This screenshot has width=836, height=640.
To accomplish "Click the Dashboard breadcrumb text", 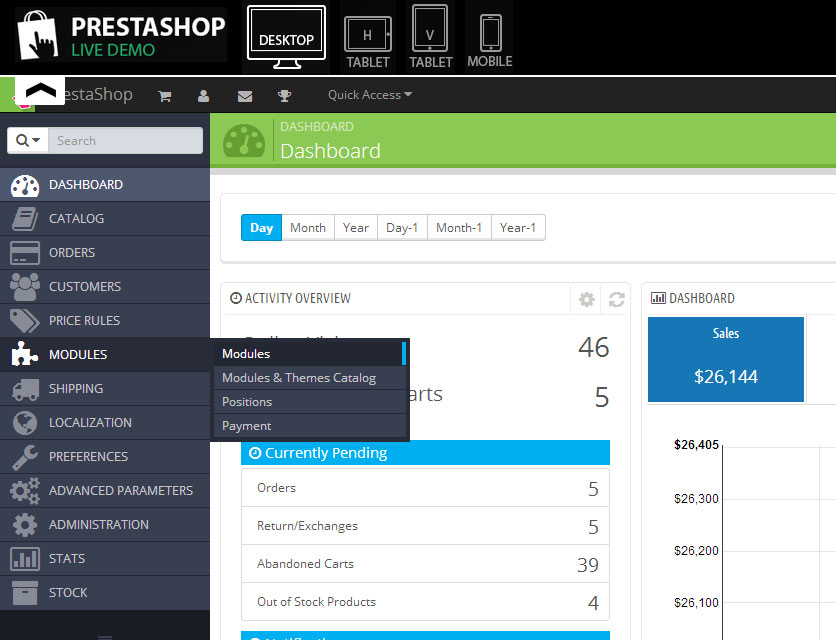I will click(x=317, y=126).
